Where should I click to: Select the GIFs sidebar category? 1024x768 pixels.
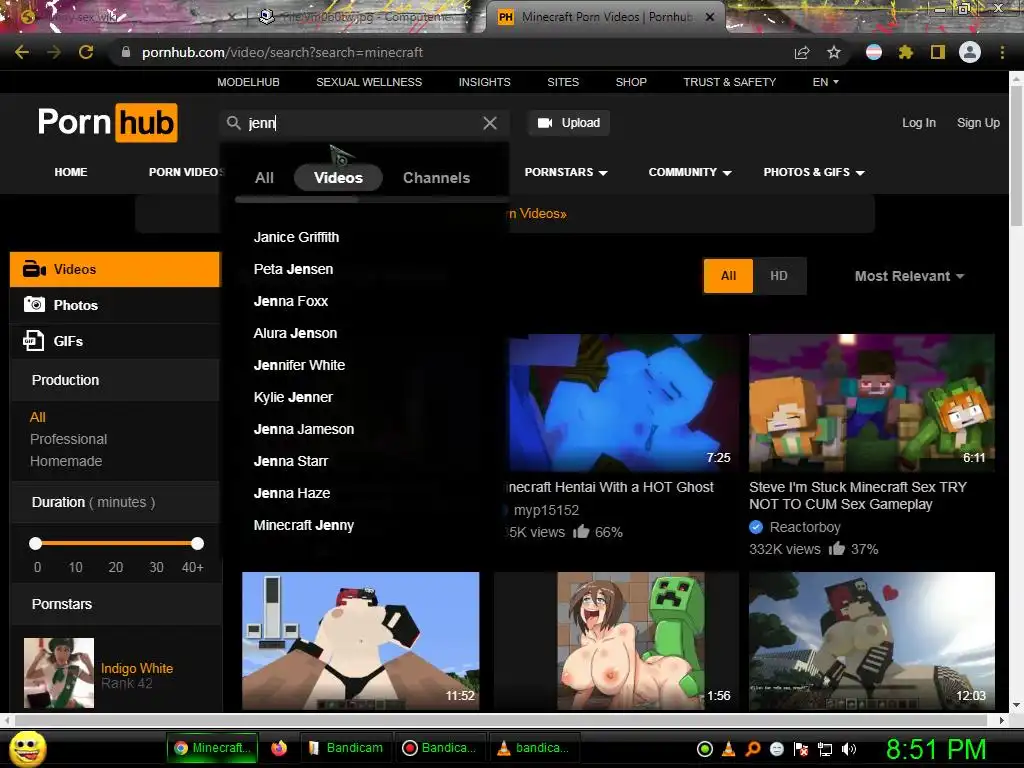point(115,341)
